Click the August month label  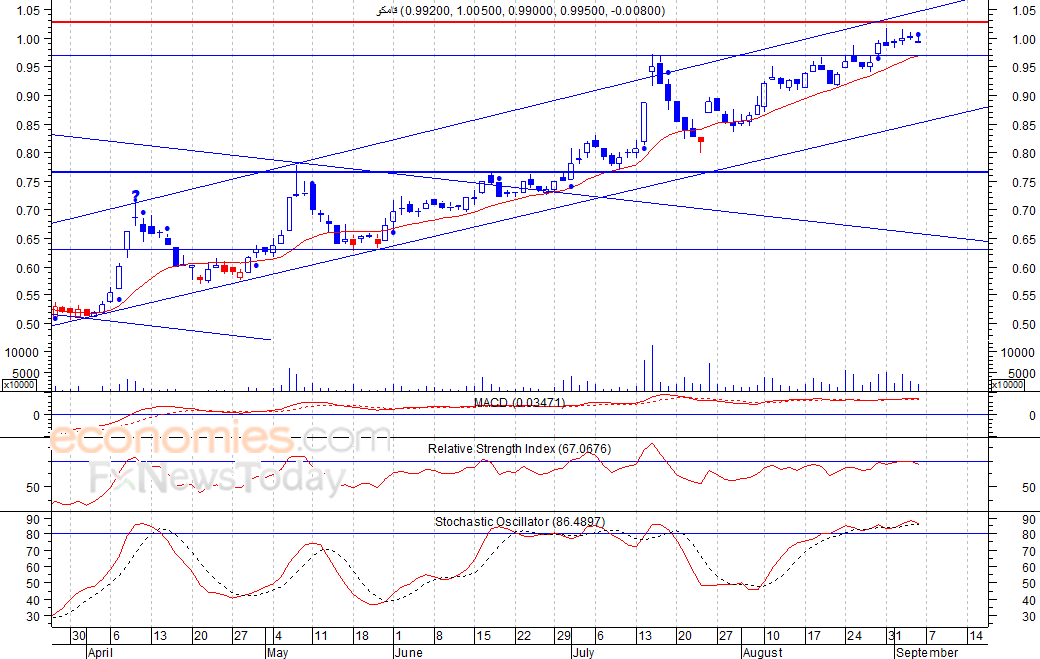tap(763, 652)
